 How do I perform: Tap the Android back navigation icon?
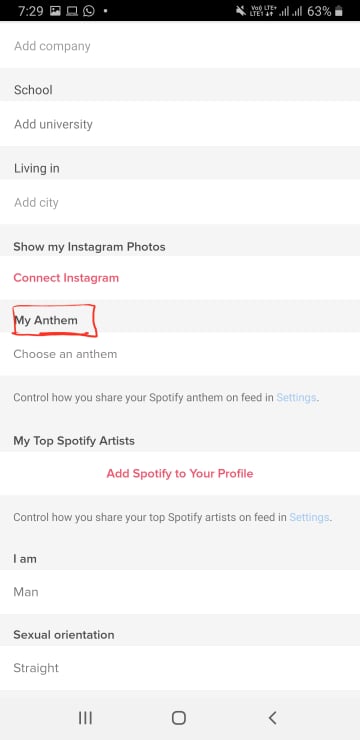(272, 718)
